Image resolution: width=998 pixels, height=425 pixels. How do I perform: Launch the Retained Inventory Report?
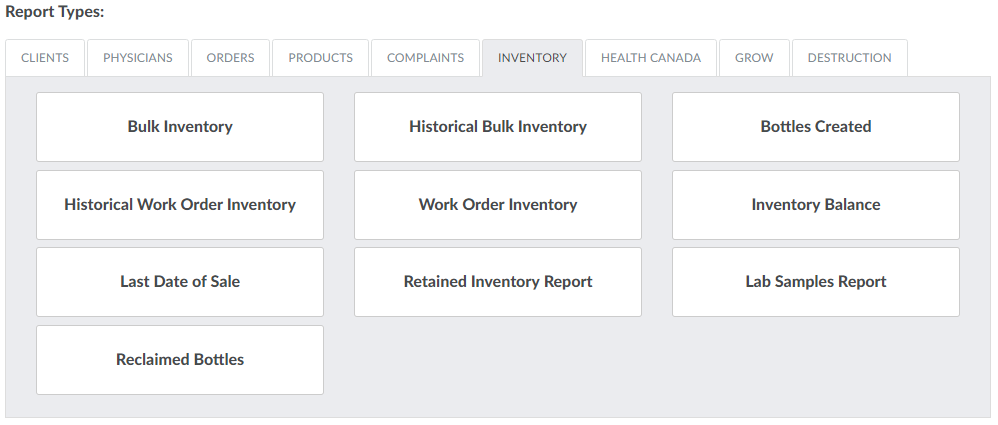point(498,282)
